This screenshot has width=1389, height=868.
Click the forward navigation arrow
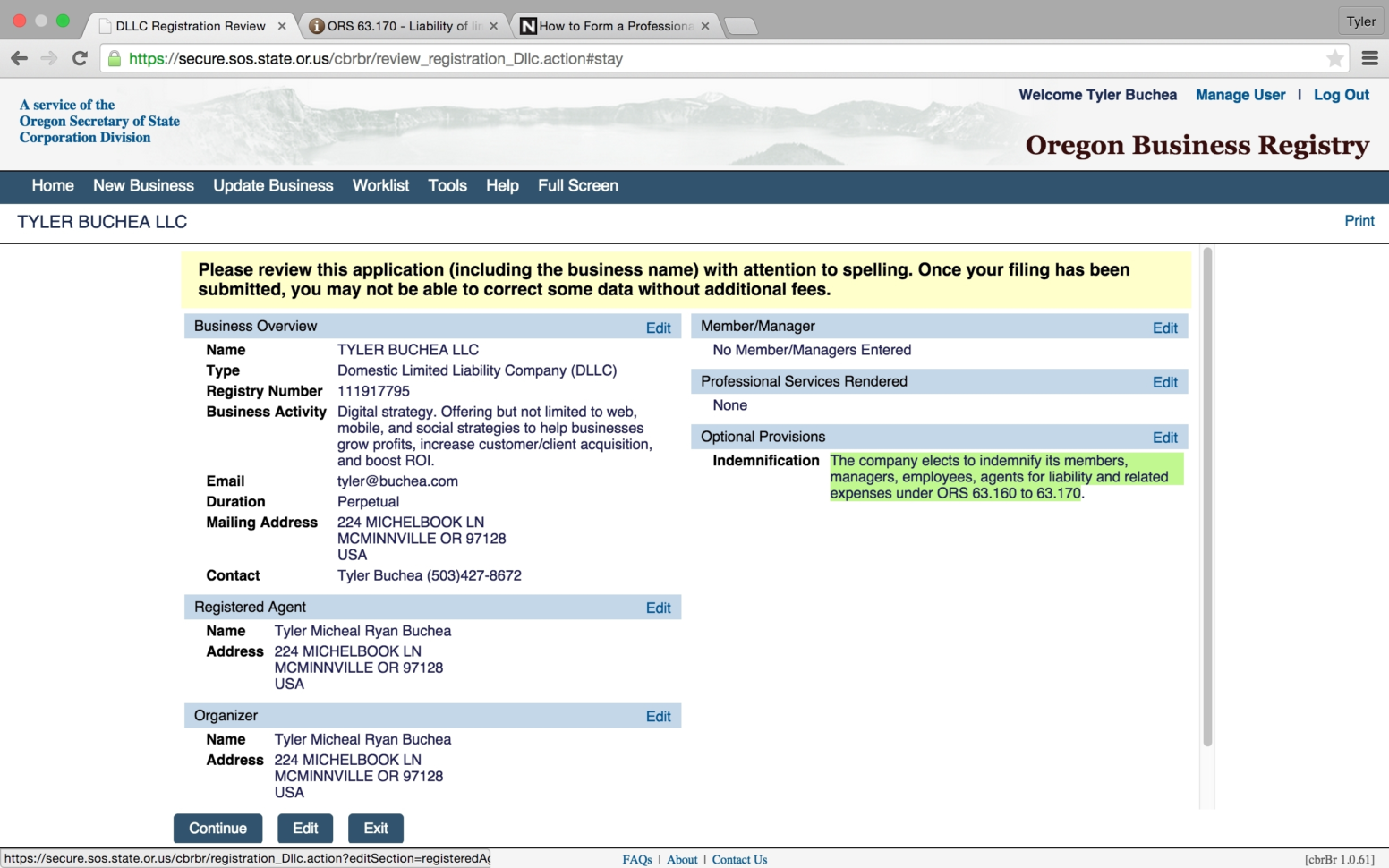tap(48, 58)
